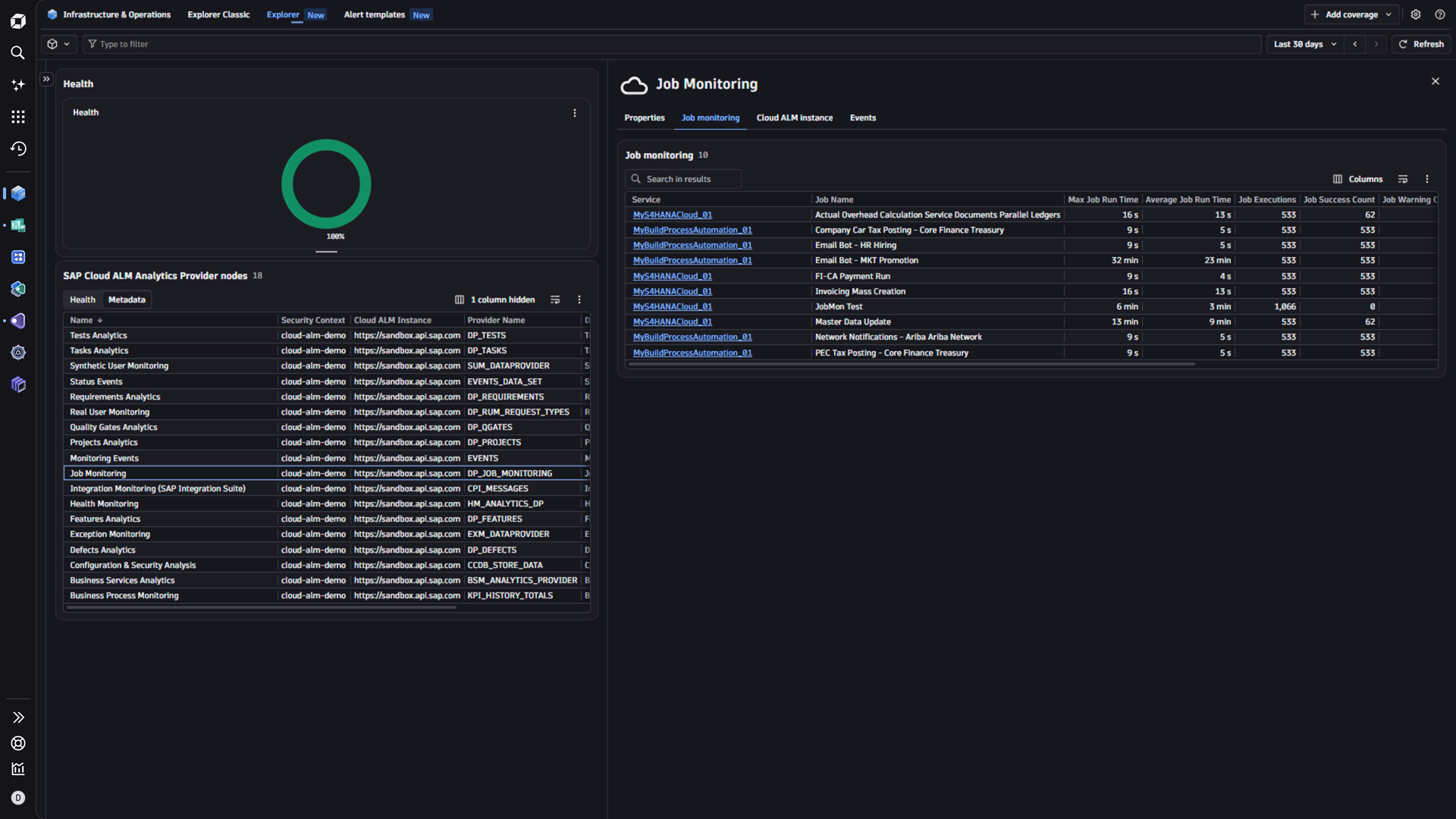Image resolution: width=1456 pixels, height=819 pixels.
Task: Open the entity type cube dropdown
Action: (x=58, y=44)
